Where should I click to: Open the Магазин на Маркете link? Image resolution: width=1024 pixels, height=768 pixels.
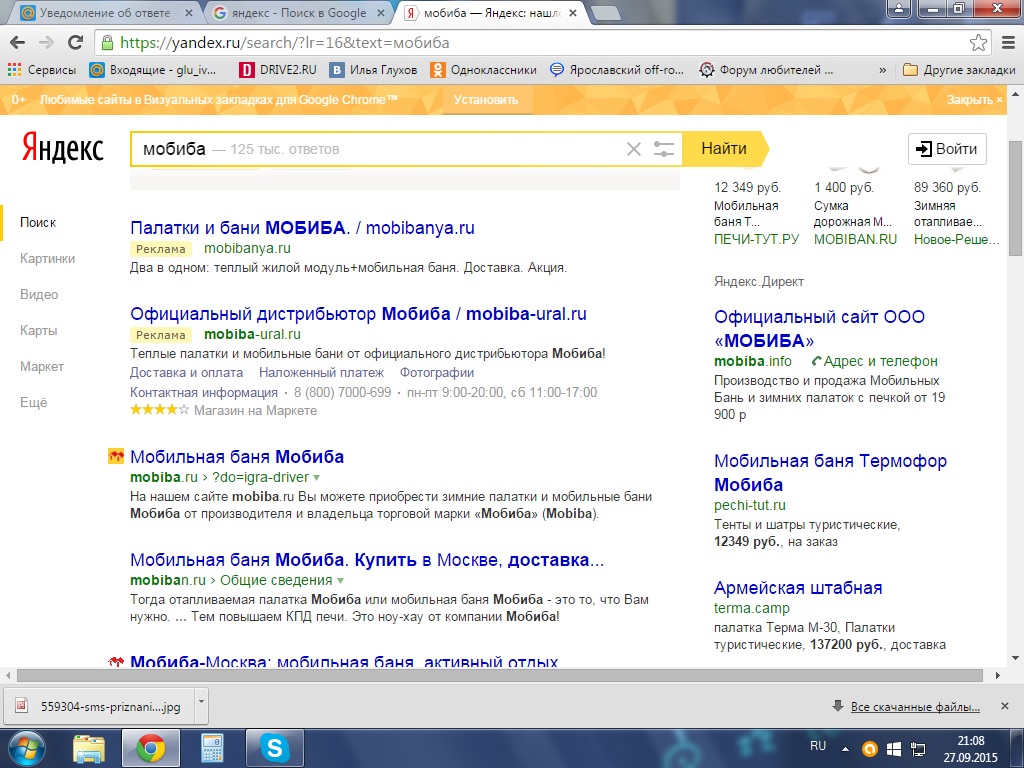click(x=255, y=411)
